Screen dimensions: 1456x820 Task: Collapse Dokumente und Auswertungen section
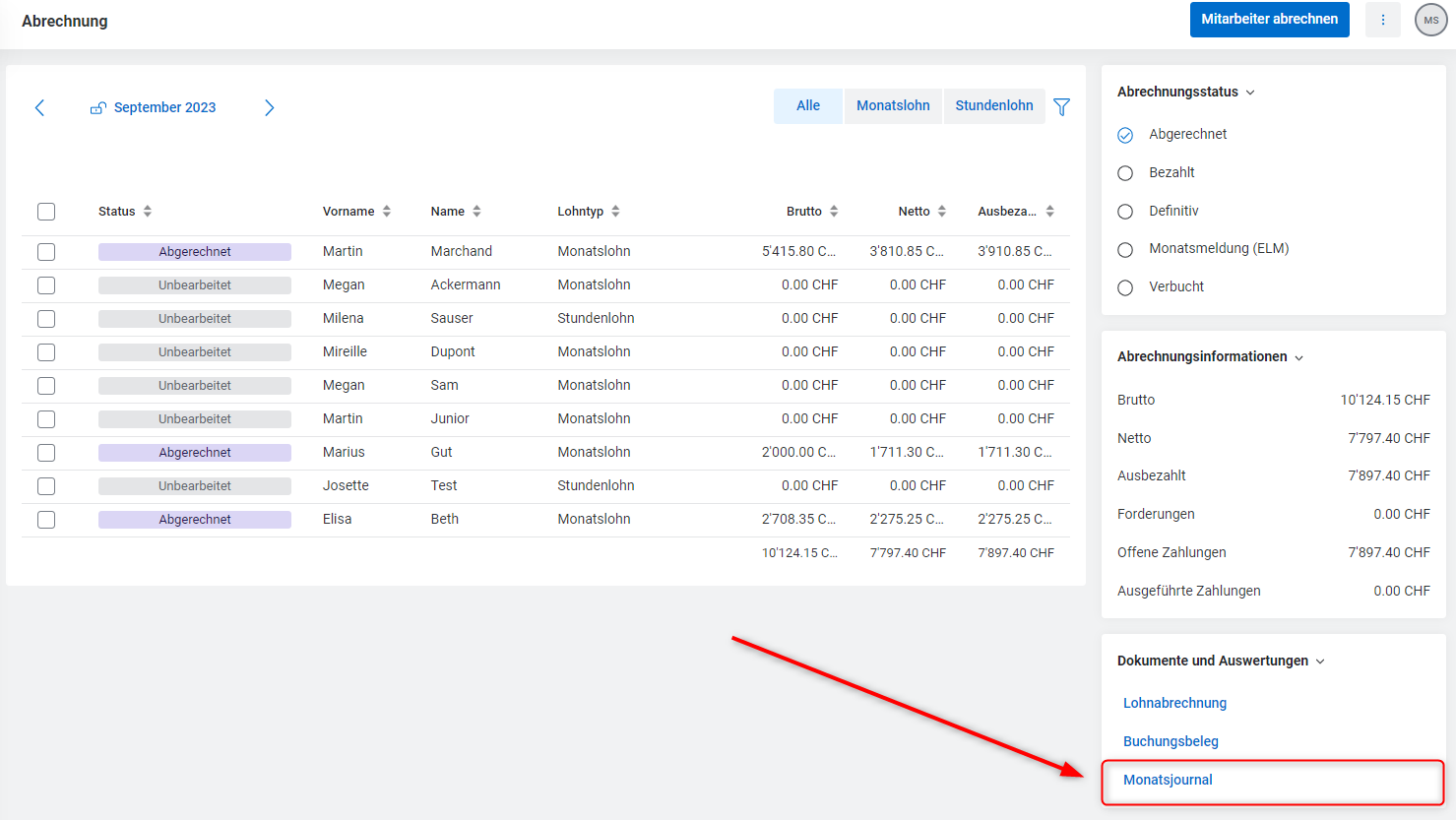pos(1320,662)
